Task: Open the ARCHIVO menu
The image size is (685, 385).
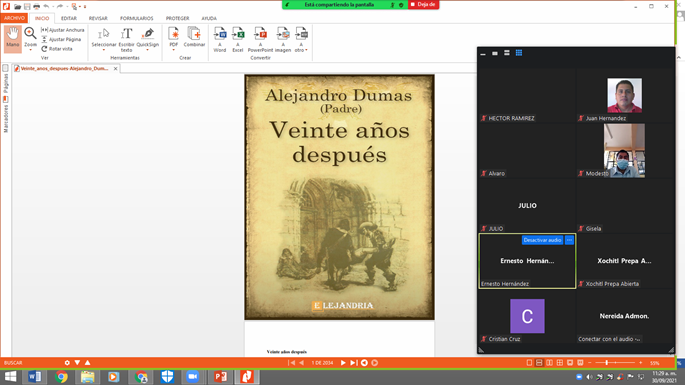Action: point(14,18)
